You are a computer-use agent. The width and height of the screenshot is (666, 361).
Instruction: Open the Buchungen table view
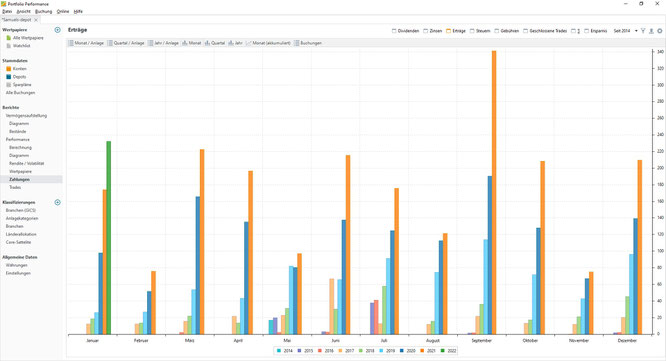308,43
